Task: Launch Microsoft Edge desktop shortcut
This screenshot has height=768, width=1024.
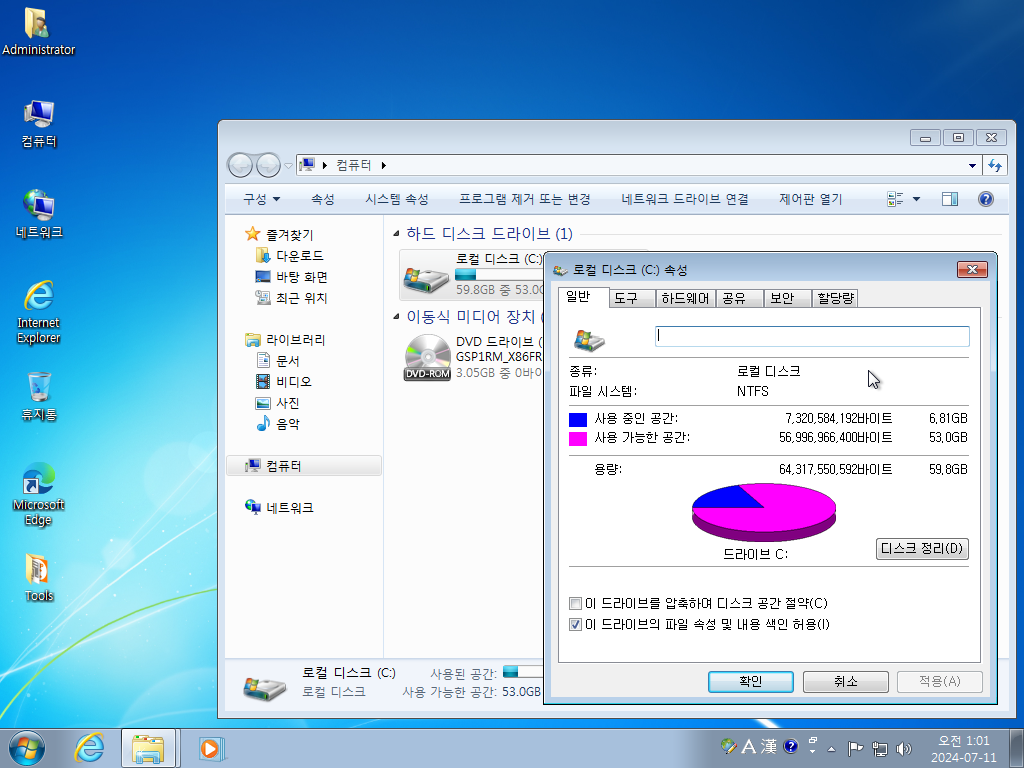Action: point(39,494)
